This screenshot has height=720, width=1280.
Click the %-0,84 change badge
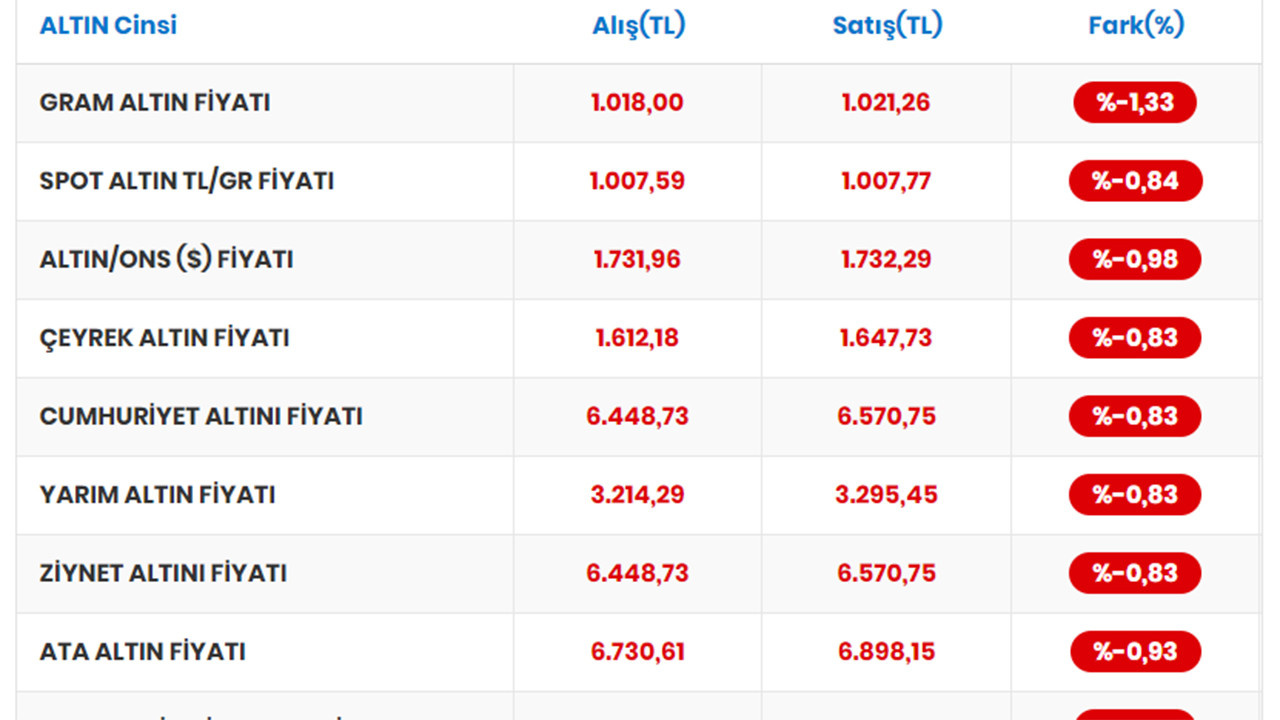[1135, 181]
